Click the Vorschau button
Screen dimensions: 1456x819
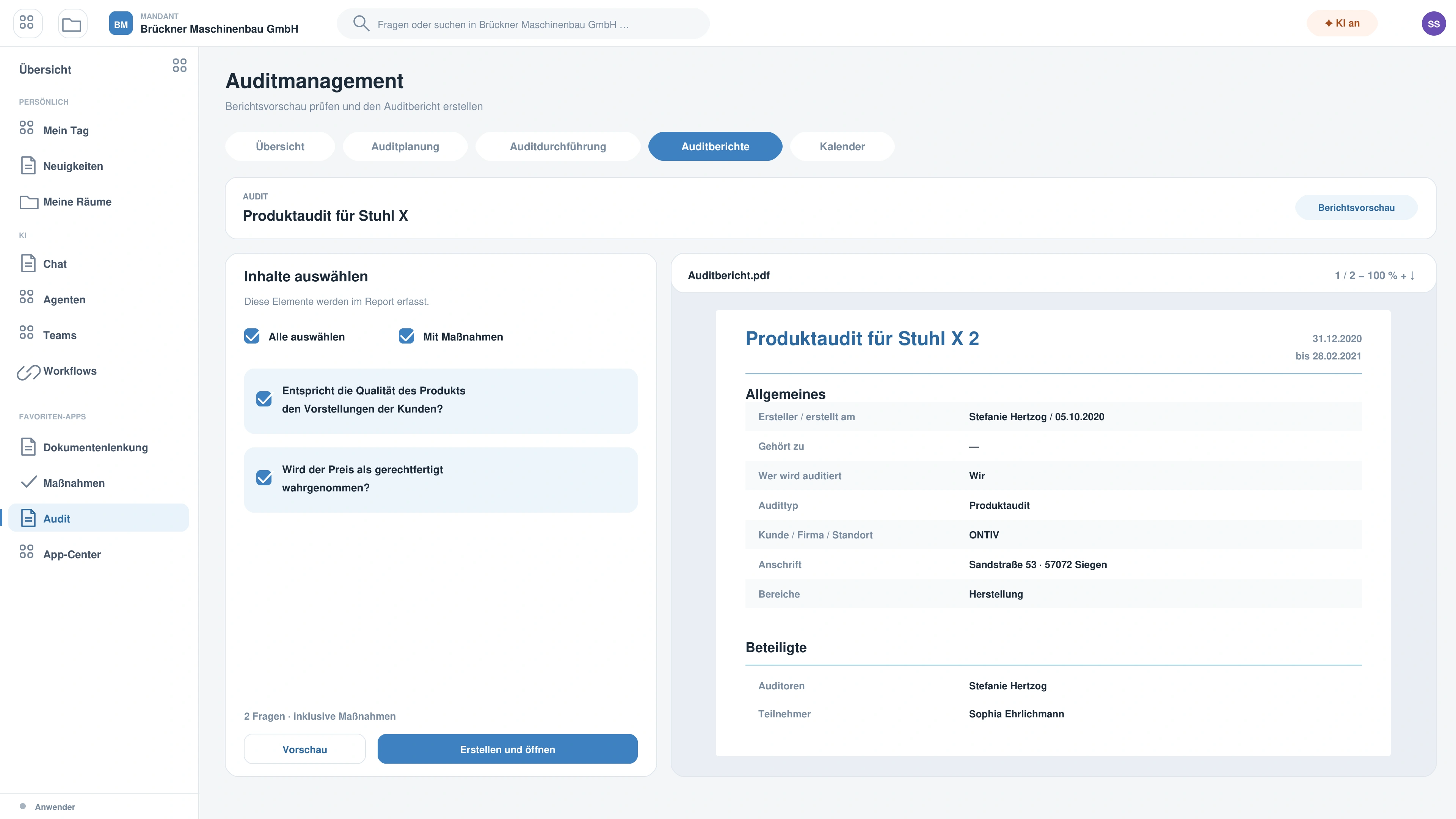click(x=304, y=749)
